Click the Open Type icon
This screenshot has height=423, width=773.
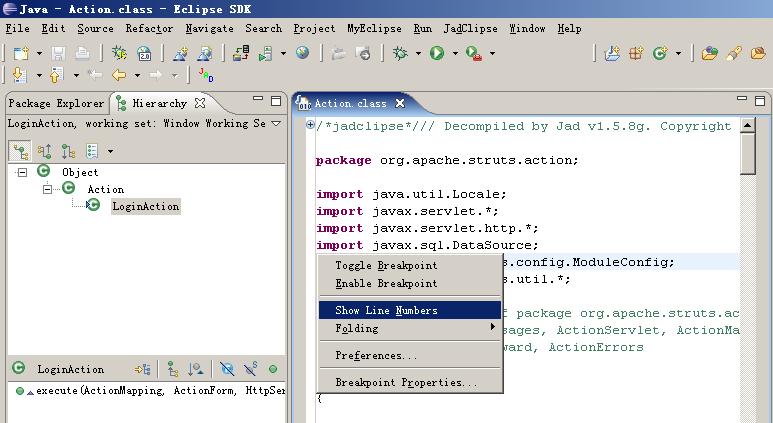[x=709, y=53]
